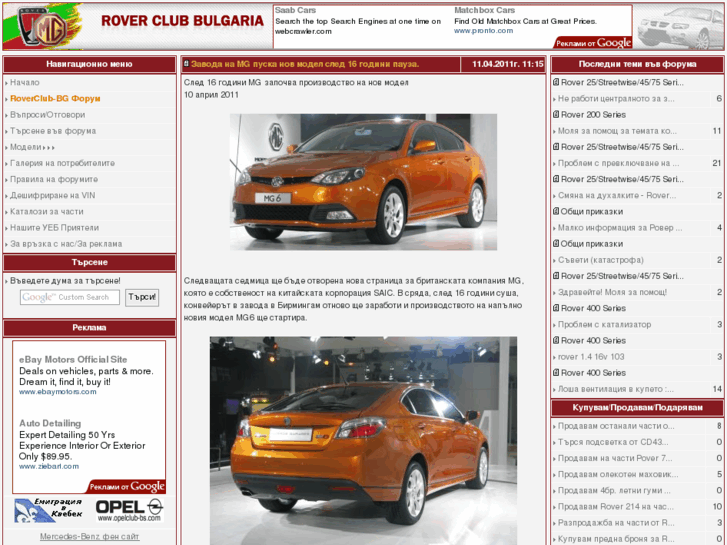The width and height of the screenshot is (727, 545).
Task: Open Нашите УЕБ Приятели
Action: (54, 228)
